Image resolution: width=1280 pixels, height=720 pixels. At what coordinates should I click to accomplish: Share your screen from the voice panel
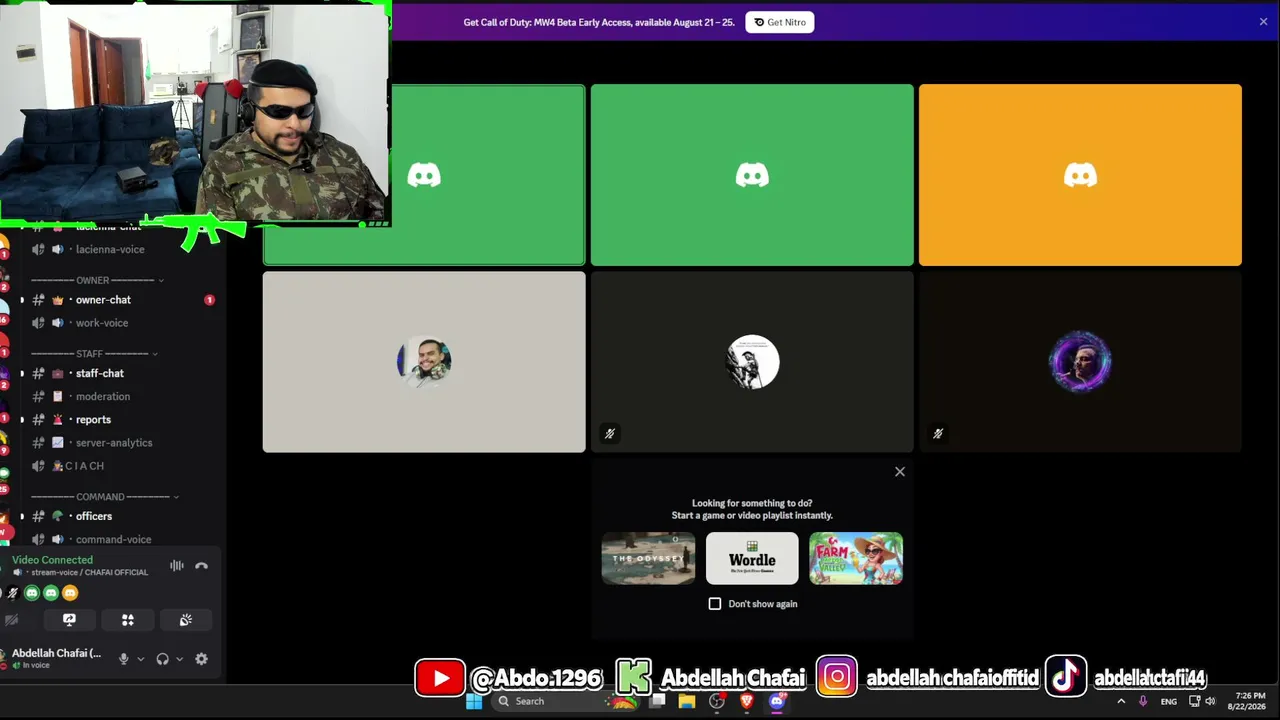[x=69, y=620]
